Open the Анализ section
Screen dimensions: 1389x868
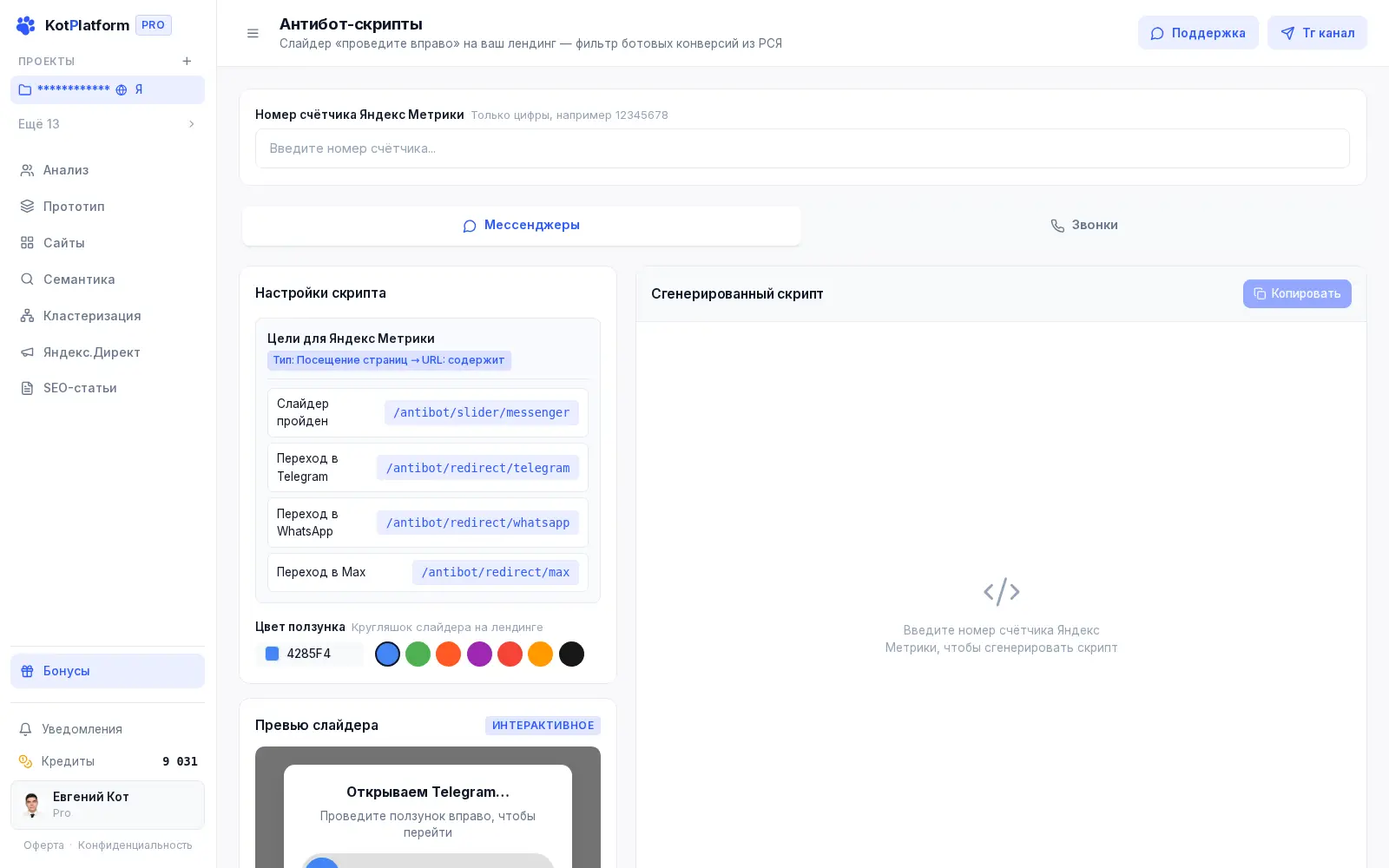point(108,170)
